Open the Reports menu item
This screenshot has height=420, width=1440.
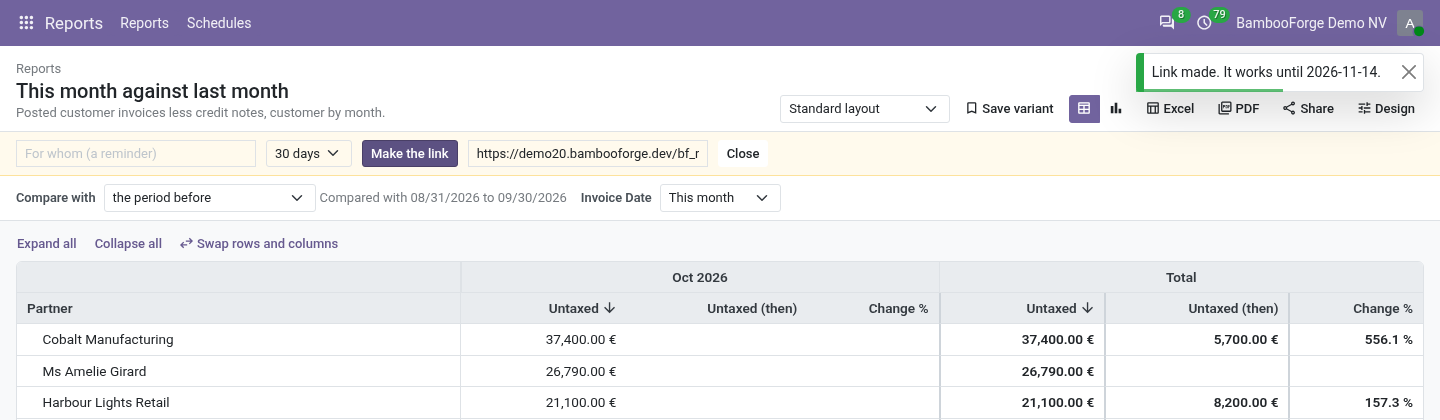pos(144,23)
